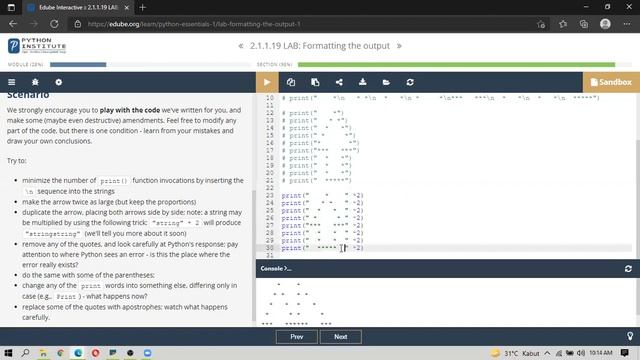
Task: Open a new browser tab
Action: pos(142,7)
